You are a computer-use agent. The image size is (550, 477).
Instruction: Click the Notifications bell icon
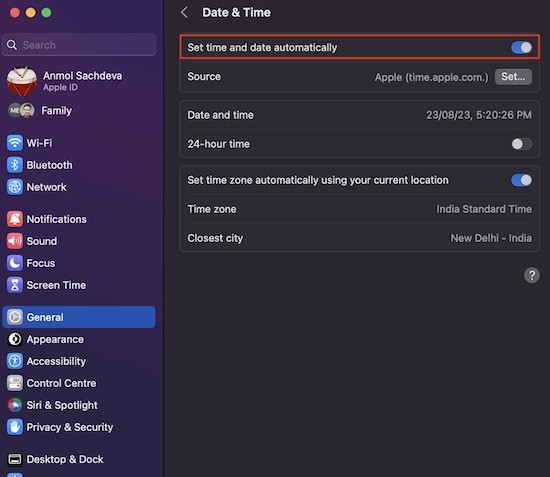pos(15,219)
